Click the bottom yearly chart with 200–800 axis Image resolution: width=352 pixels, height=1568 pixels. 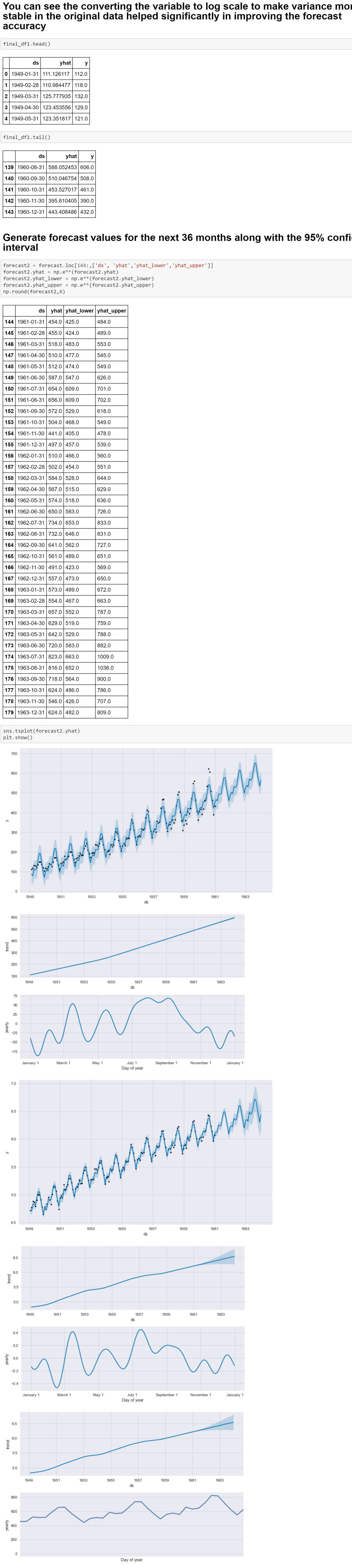132,1525
